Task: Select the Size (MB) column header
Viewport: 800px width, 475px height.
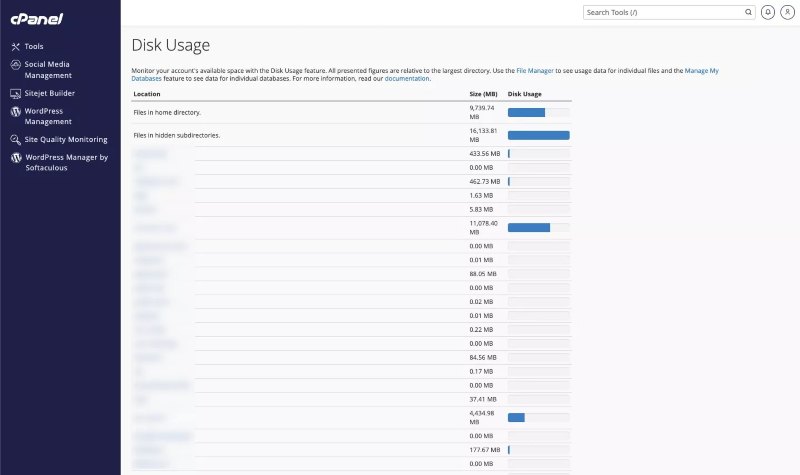Action: point(483,94)
